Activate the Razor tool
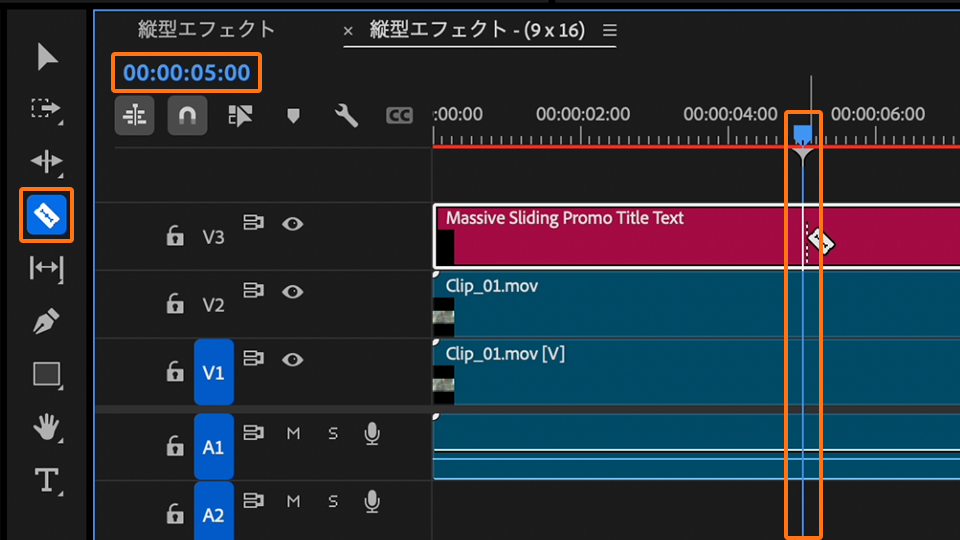This screenshot has width=960, height=540. pos(47,214)
